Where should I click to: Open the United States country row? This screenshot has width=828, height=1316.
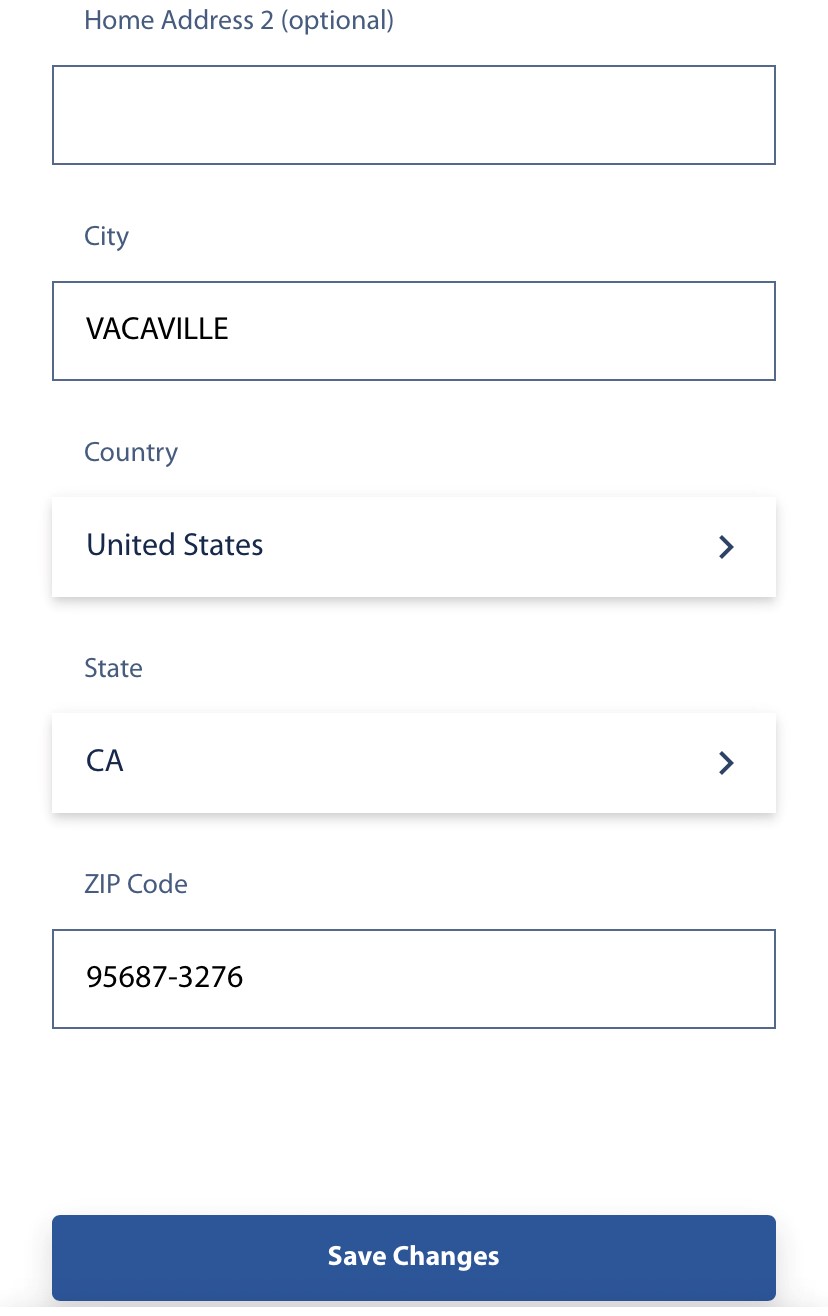(300, 547)
